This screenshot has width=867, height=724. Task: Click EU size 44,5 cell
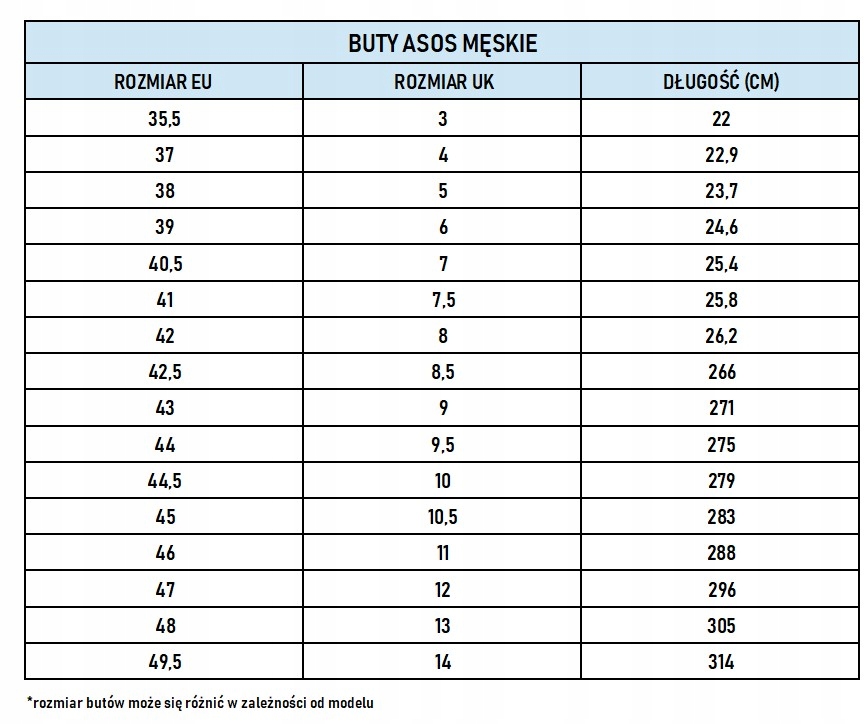(x=164, y=481)
